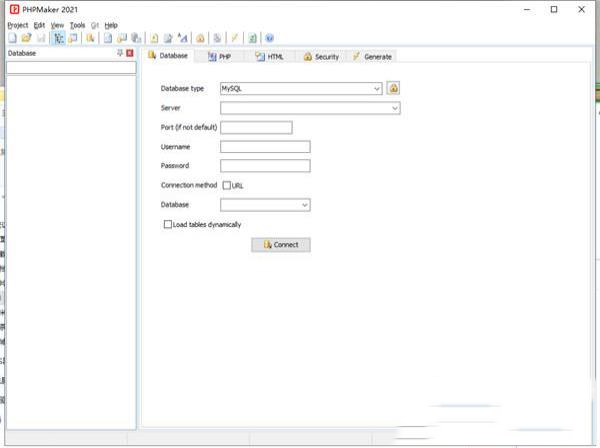Check Load tables dynamically option
The image size is (600, 448).
click(x=168, y=225)
